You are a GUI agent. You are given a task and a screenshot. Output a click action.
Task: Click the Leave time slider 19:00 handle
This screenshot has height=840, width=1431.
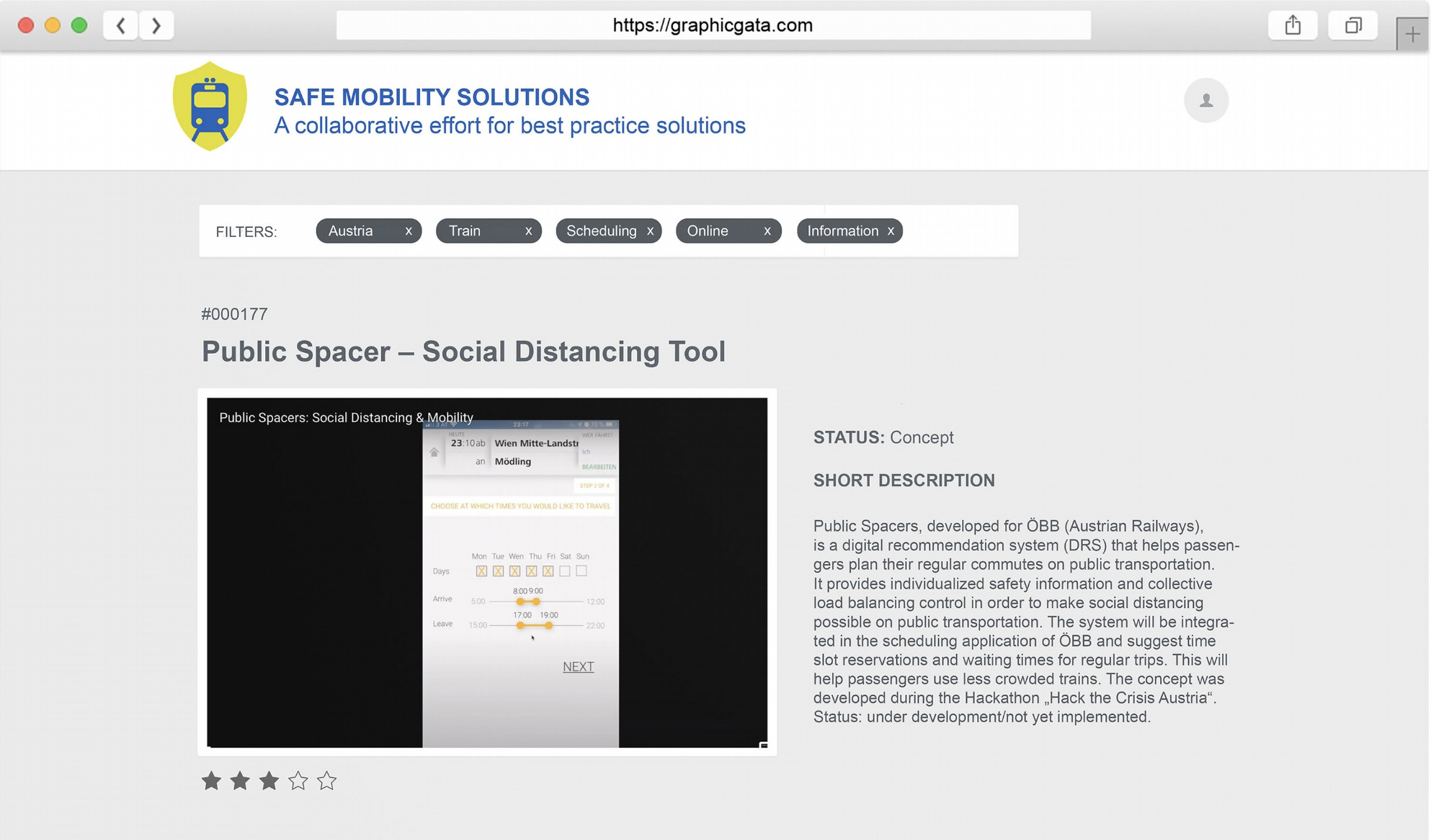tap(549, 625)
